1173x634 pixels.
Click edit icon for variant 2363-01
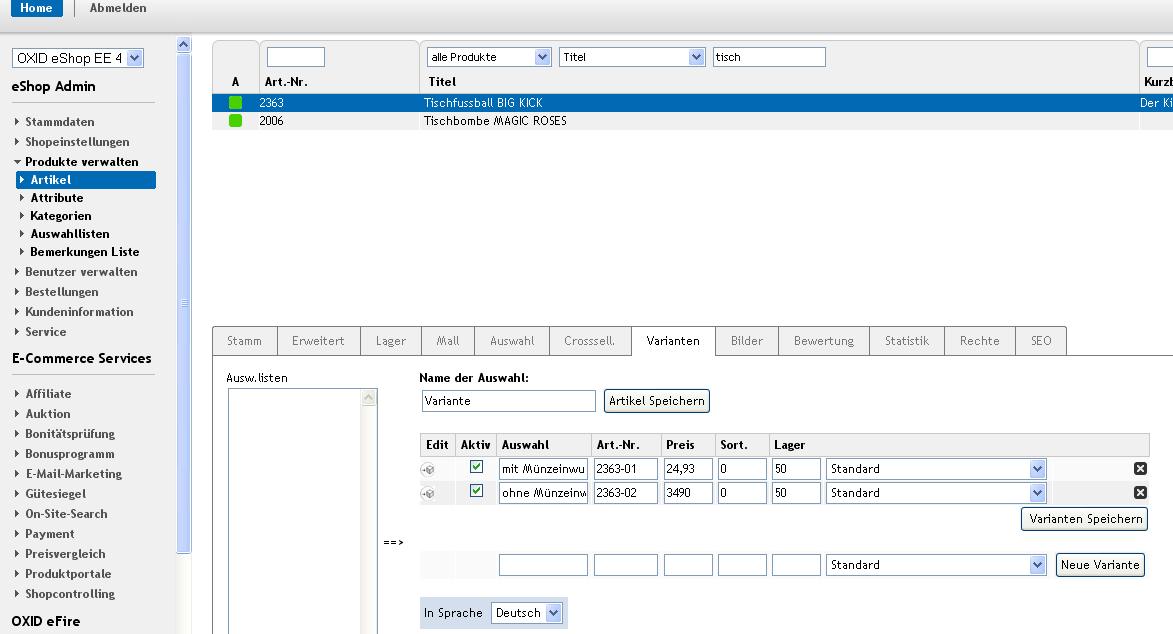pos(428,469)
